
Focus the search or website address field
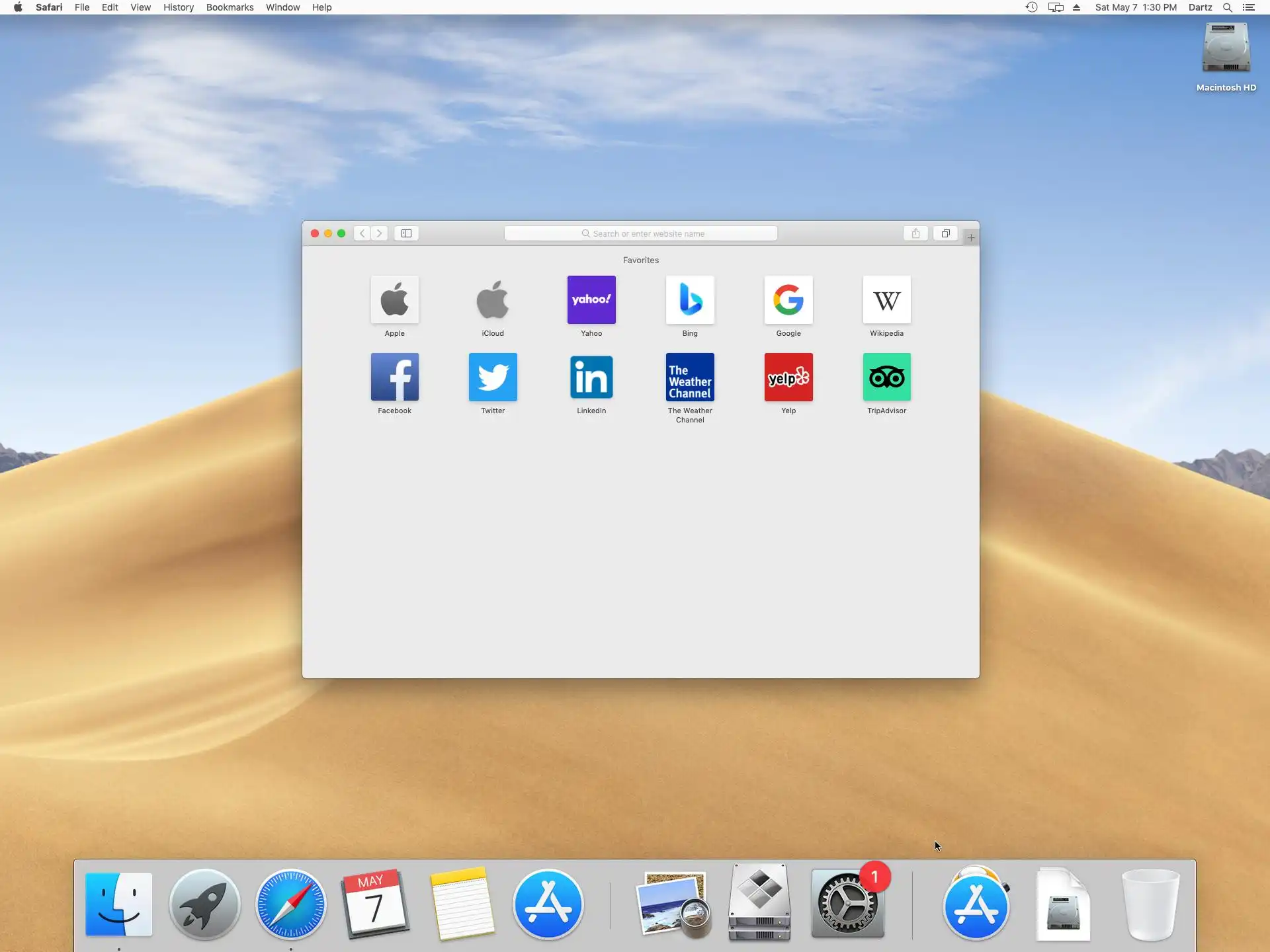click(640, 233)
